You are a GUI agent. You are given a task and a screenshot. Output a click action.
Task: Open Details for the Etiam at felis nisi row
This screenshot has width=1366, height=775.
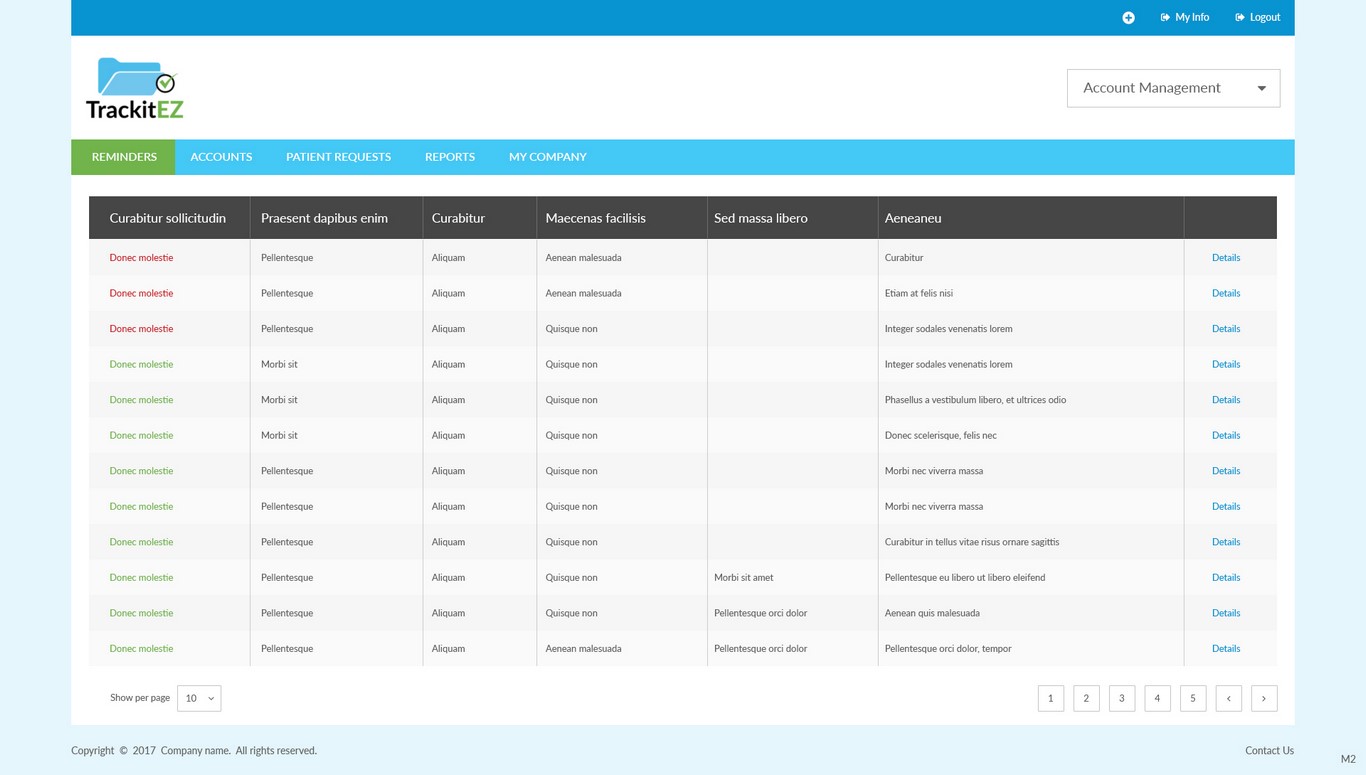(x=1225, y=293)
